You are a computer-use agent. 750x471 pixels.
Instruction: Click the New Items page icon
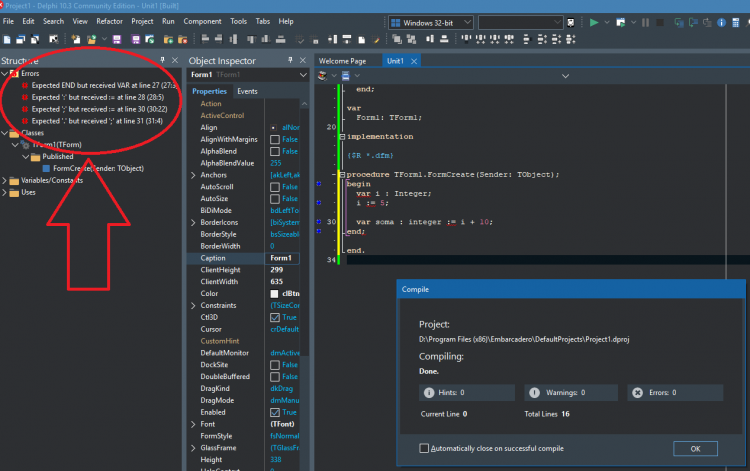(x=7, y=39)
